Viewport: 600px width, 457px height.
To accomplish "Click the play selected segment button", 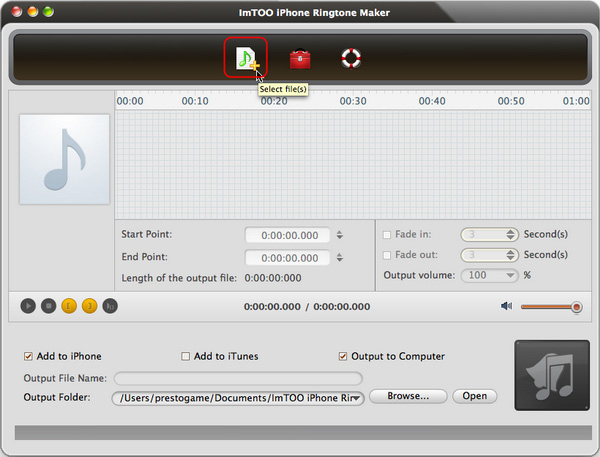I will pyautogui.click(x=110, y=306).
